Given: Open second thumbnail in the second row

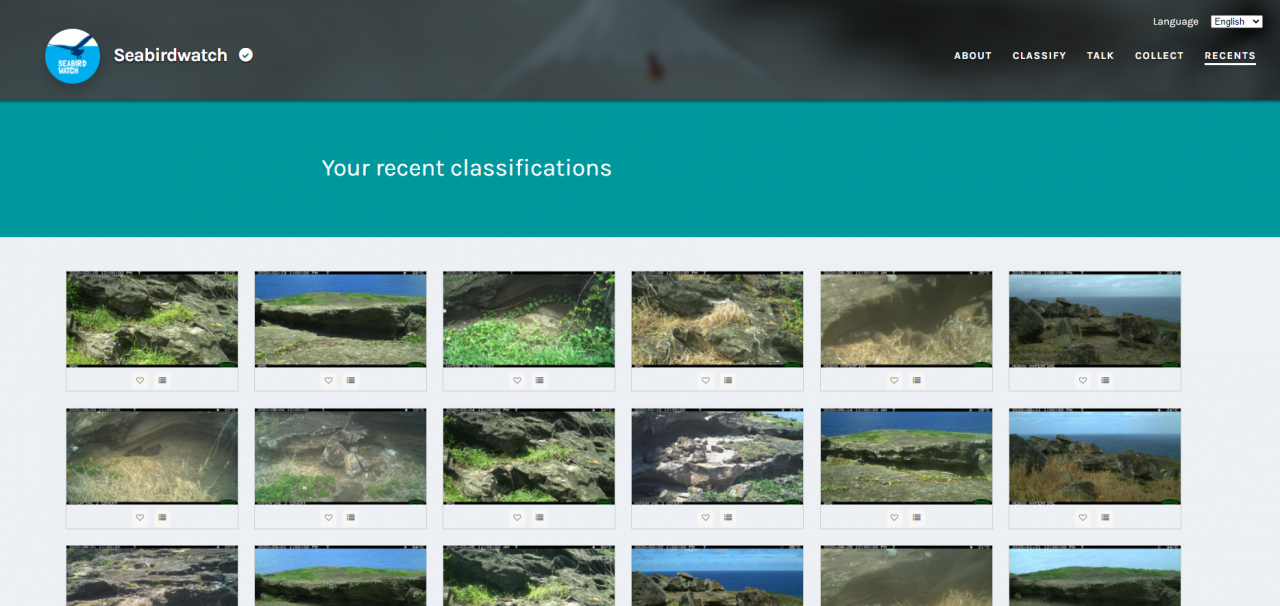Looking at the screenshot, I should click(340, 456).
